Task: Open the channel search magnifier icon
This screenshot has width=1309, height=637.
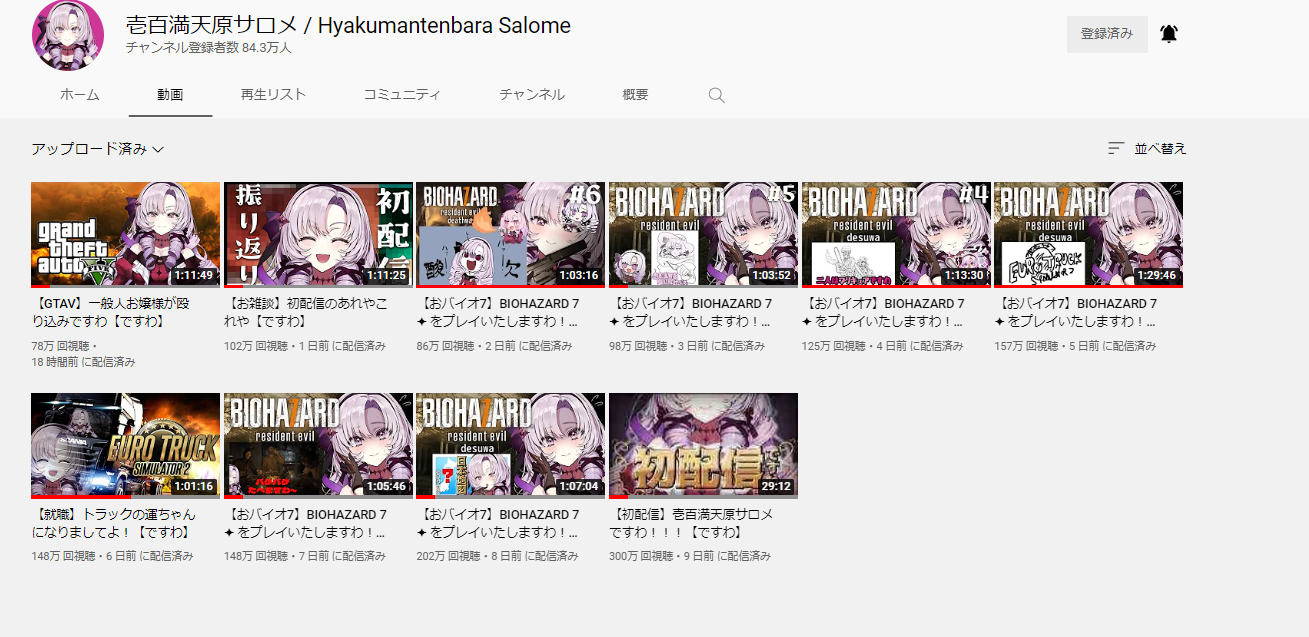Action: [x=716, y=95]
